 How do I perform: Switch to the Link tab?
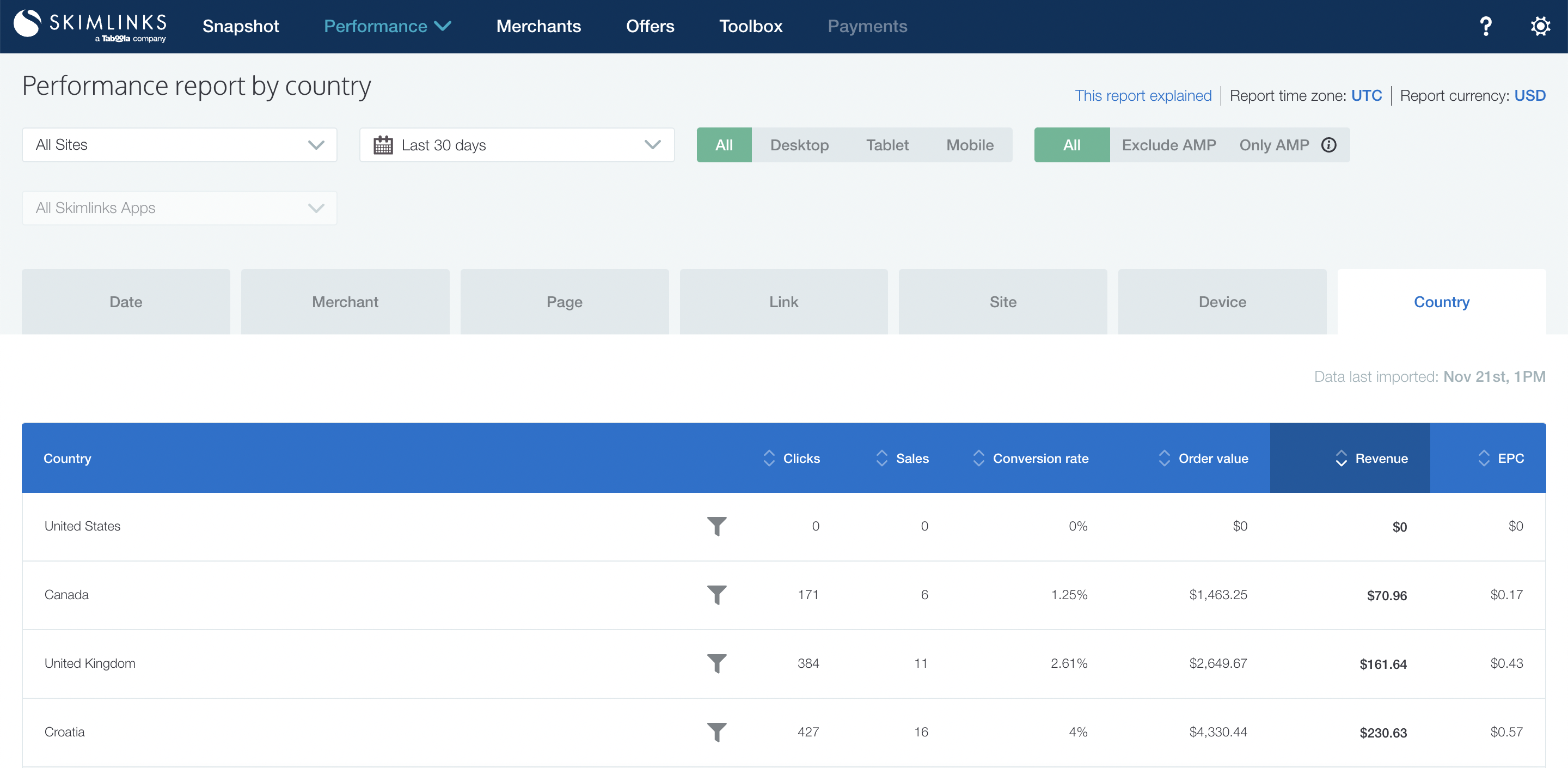783,302
